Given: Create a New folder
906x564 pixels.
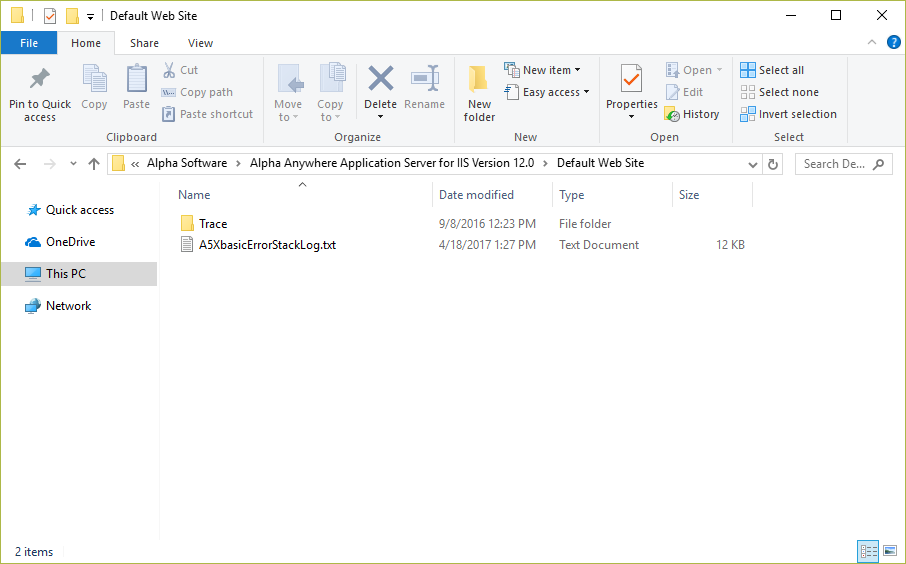Looking at the screenshot, I should pos(479,92).
